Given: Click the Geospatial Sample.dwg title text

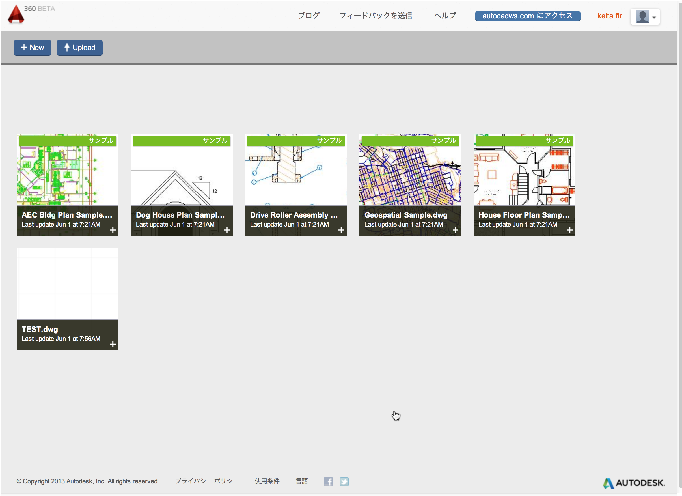Looking at the screenshot, I should [x=406, y=215].
